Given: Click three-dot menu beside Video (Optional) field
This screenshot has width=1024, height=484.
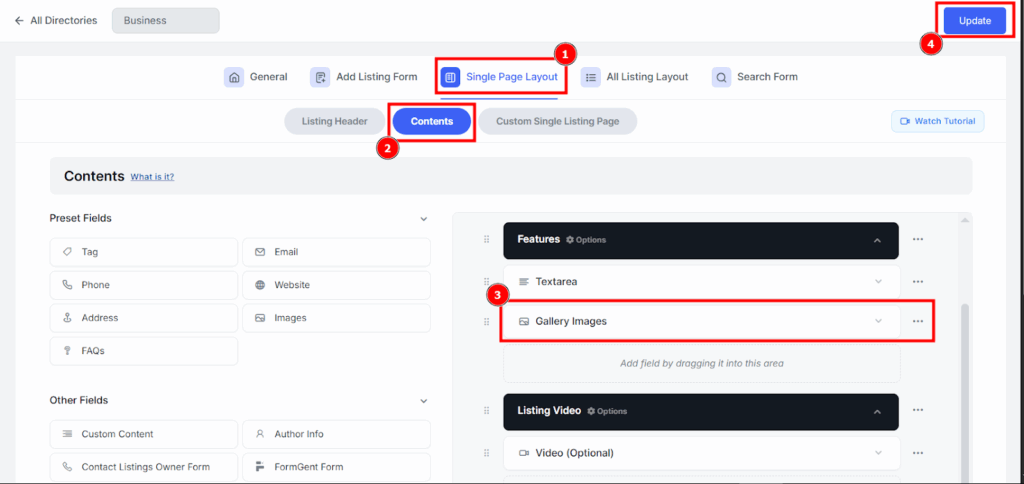Looking at the screenshot, I should click(x=917, y=453).
